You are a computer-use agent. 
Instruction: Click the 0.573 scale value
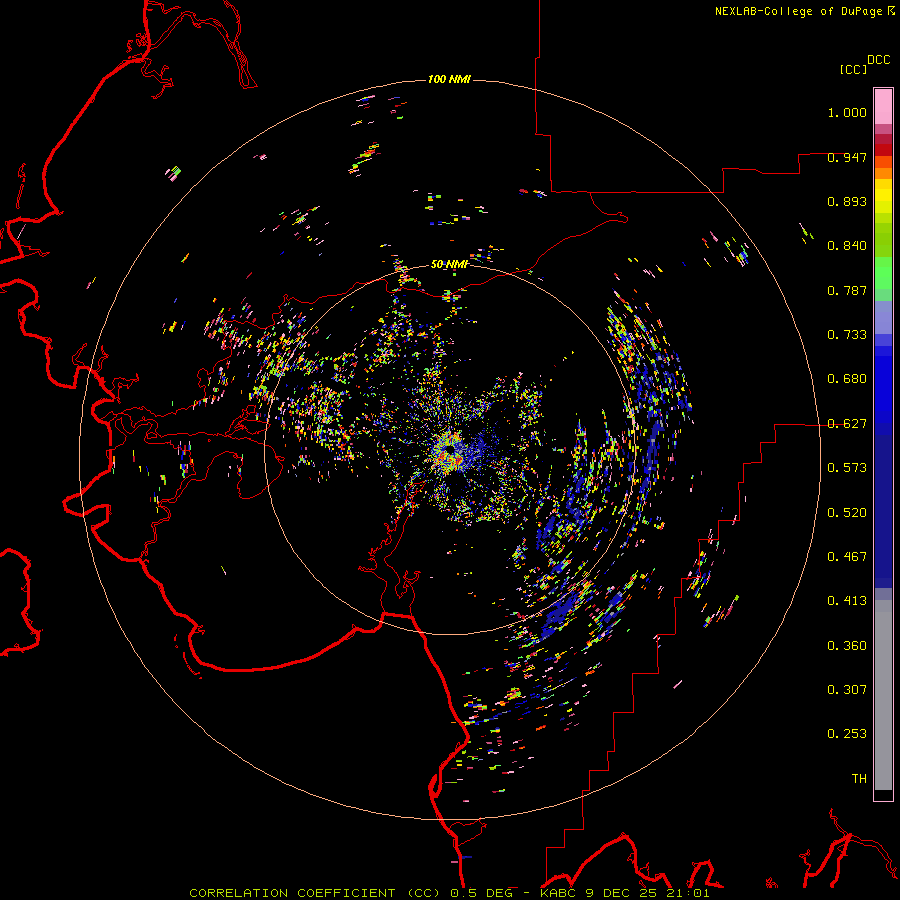click(847, 468)
